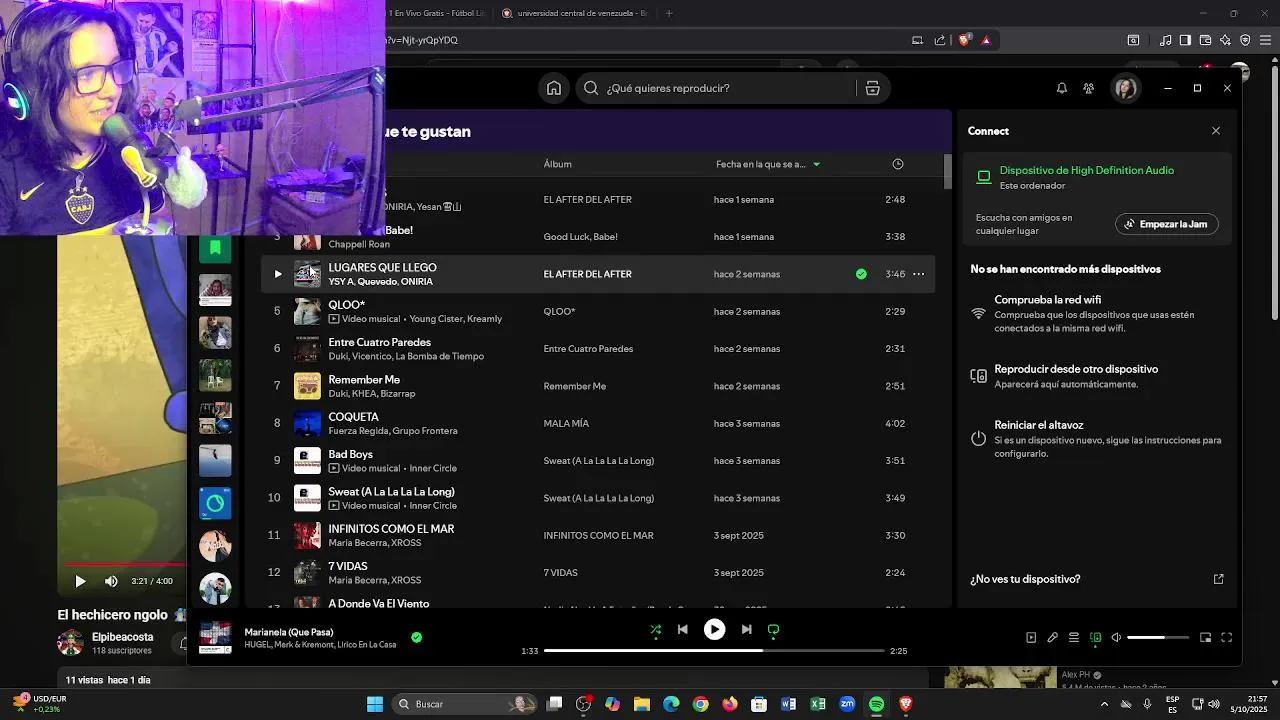Screen dimensions: 1280x720
Task: Sort by duration clock icon
Action: 897,164
